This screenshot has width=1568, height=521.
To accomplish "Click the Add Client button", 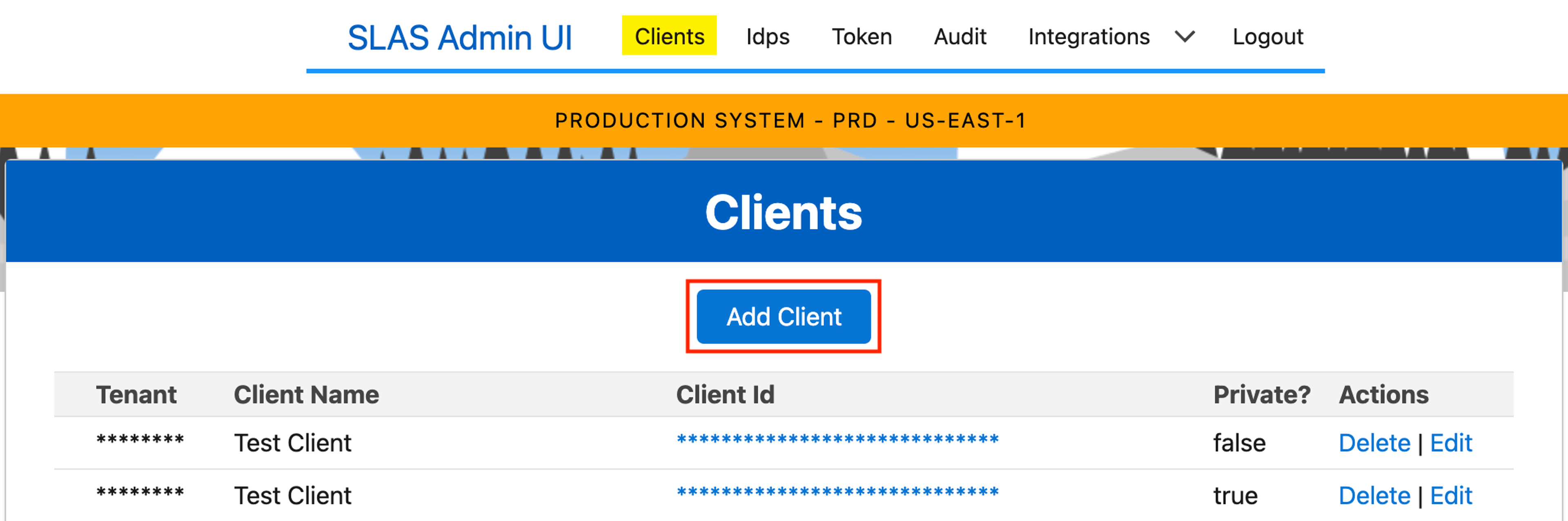I will [784, 316].
